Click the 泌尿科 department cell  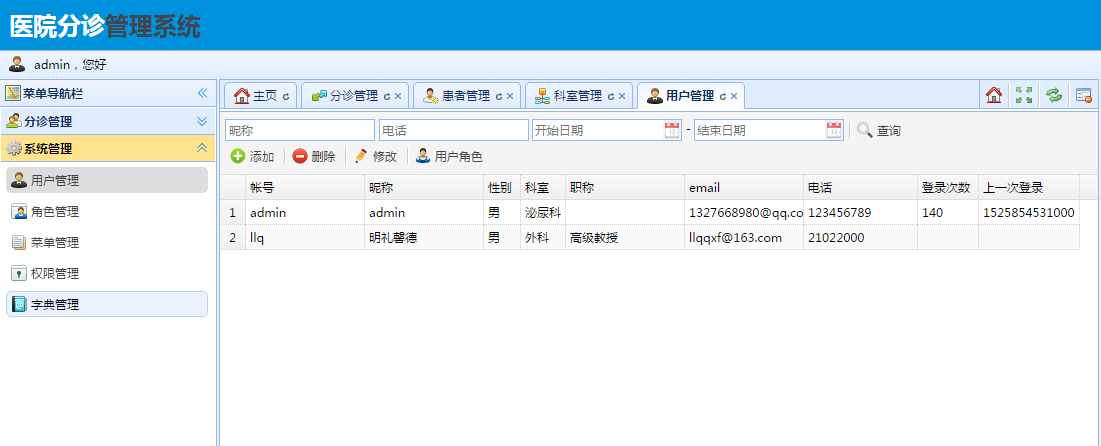pos(543,212)
